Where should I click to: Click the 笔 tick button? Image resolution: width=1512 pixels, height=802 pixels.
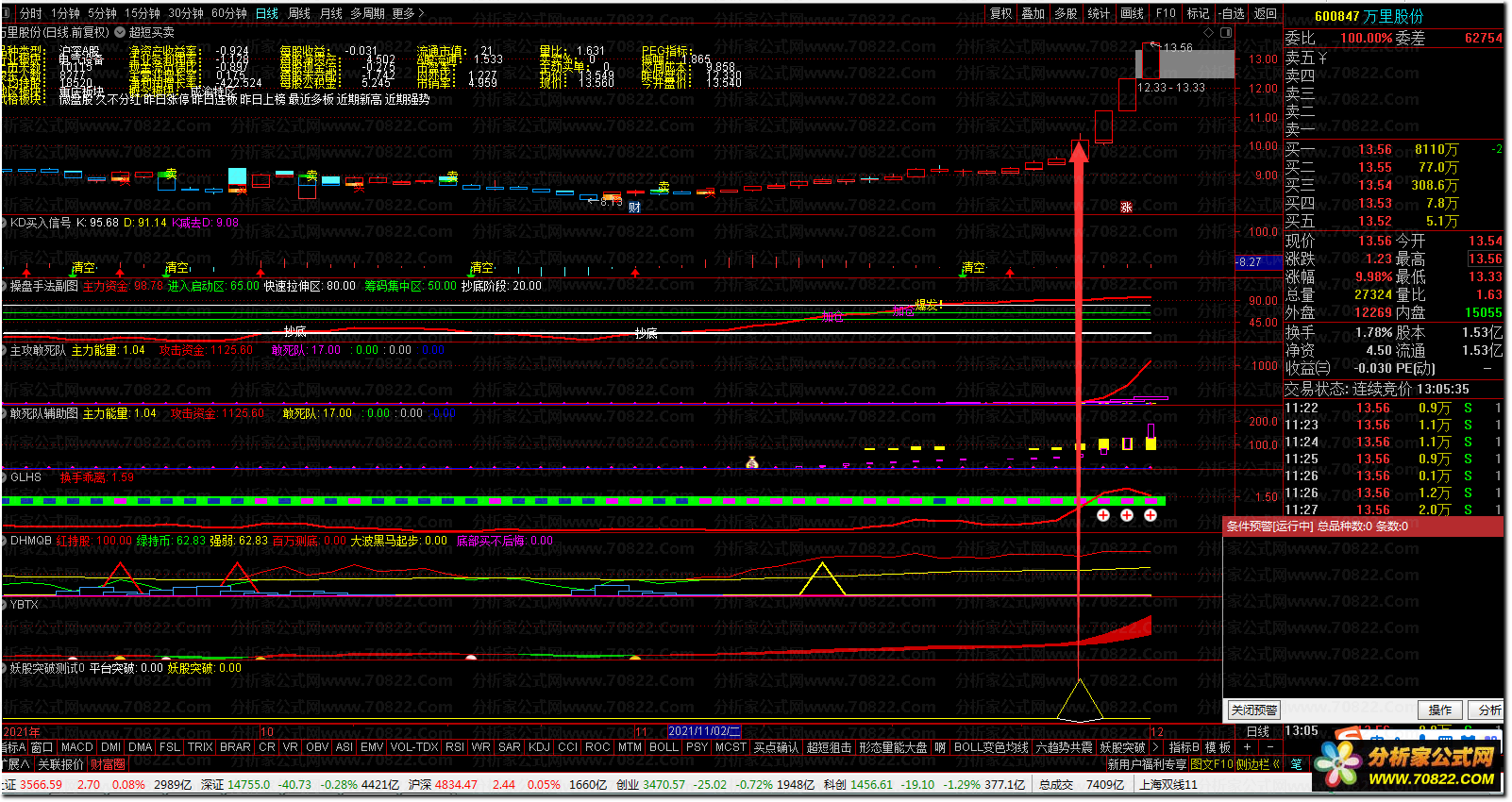[1296, 763]
